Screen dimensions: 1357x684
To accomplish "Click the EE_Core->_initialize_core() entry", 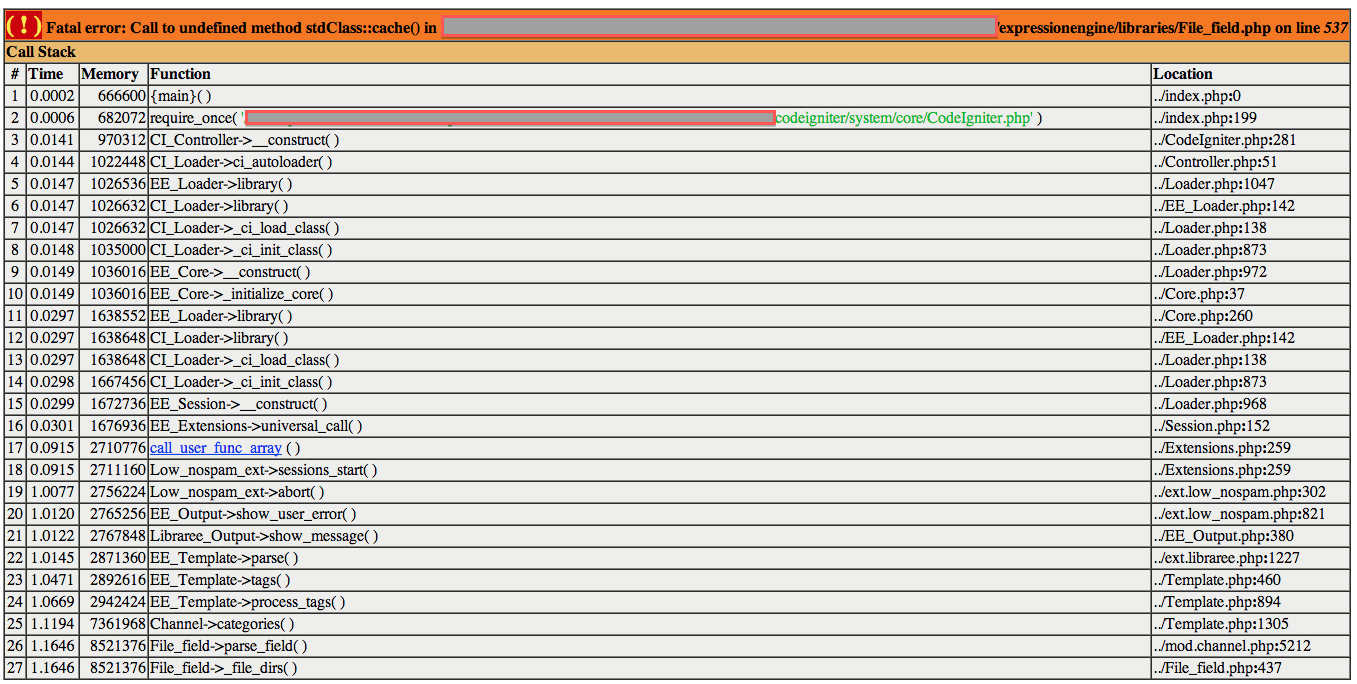I will coord(241,294).
